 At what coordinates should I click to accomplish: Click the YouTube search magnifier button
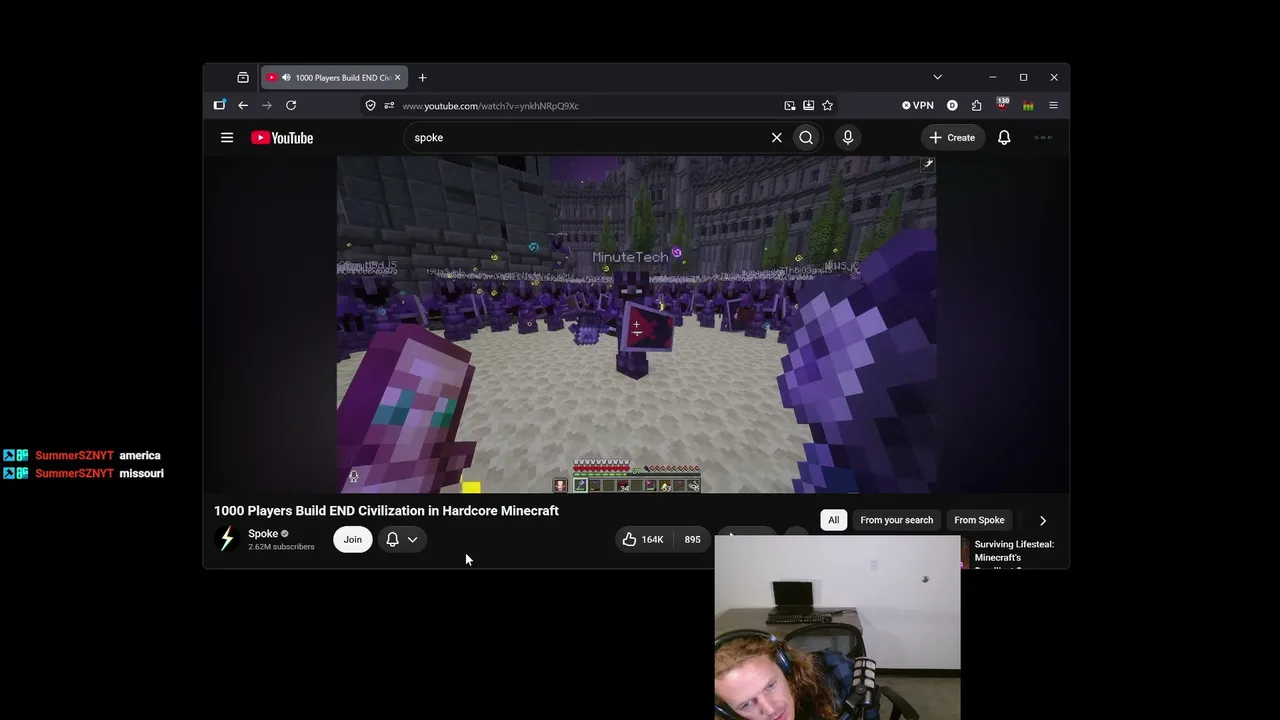pyautogui.click(x=806, y=138)
